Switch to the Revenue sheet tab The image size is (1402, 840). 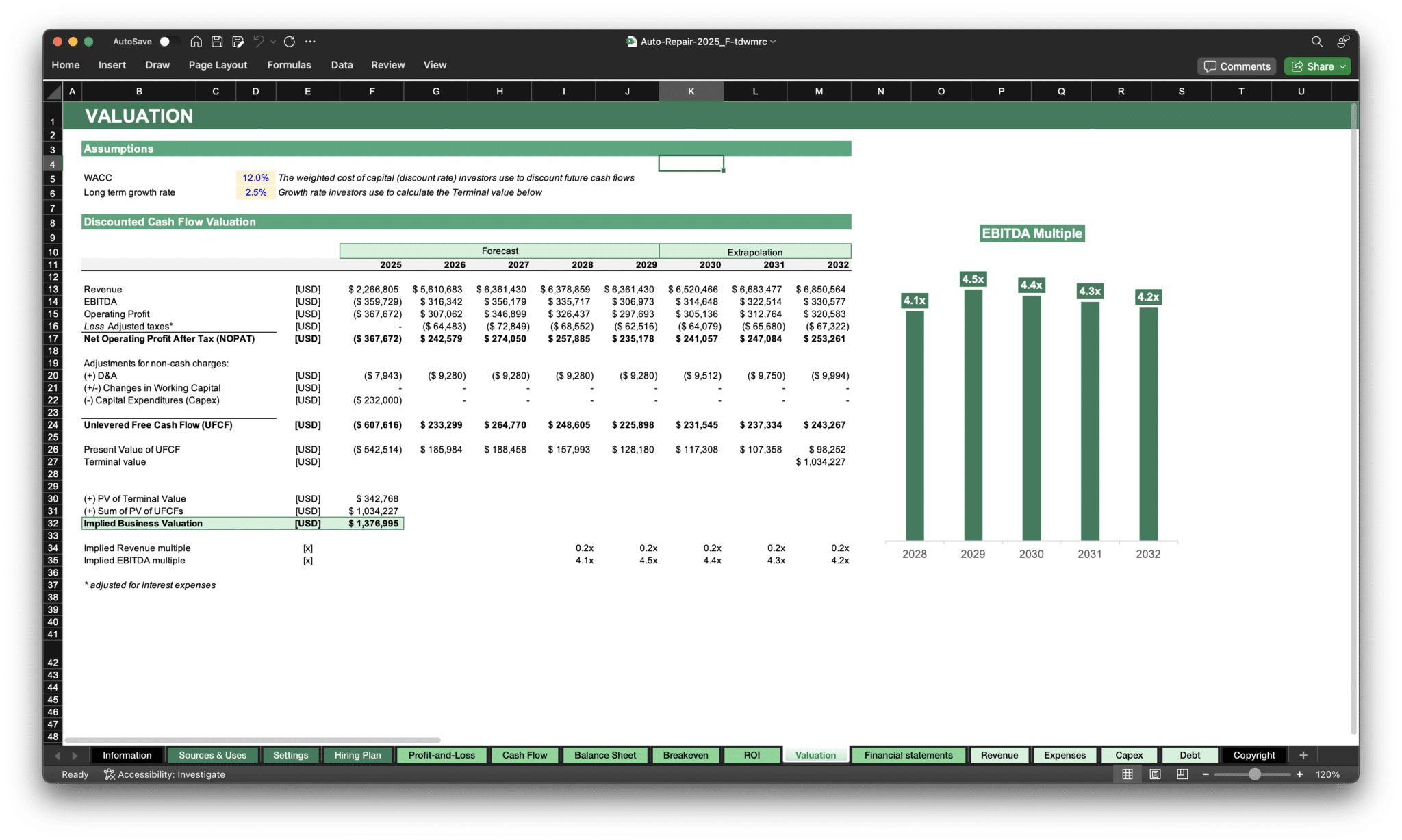point(999,755)
